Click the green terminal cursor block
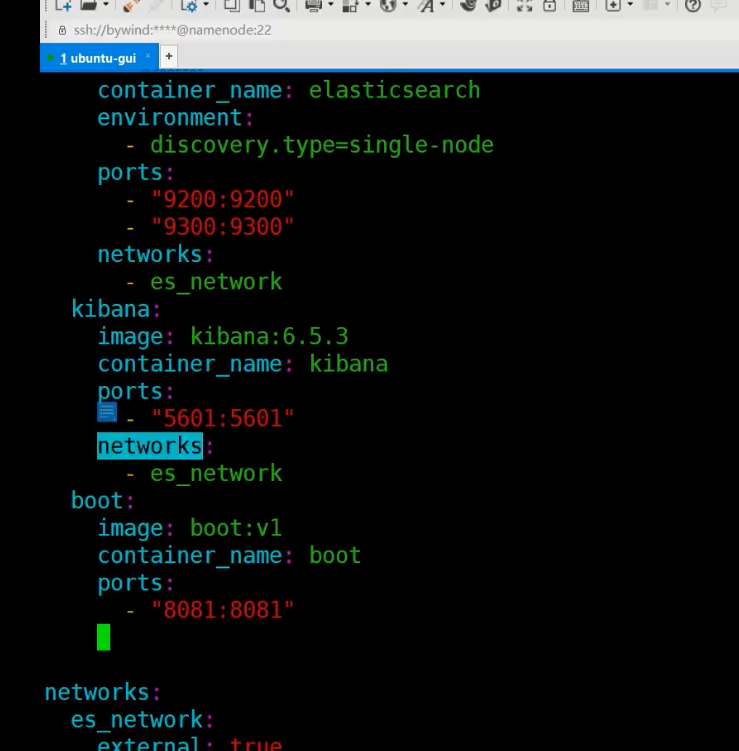The height and width of the screenshot is (751, 739). click(103, 637)
